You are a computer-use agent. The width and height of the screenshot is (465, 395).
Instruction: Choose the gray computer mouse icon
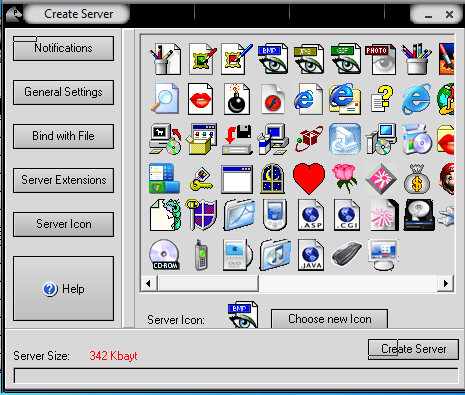347,254
